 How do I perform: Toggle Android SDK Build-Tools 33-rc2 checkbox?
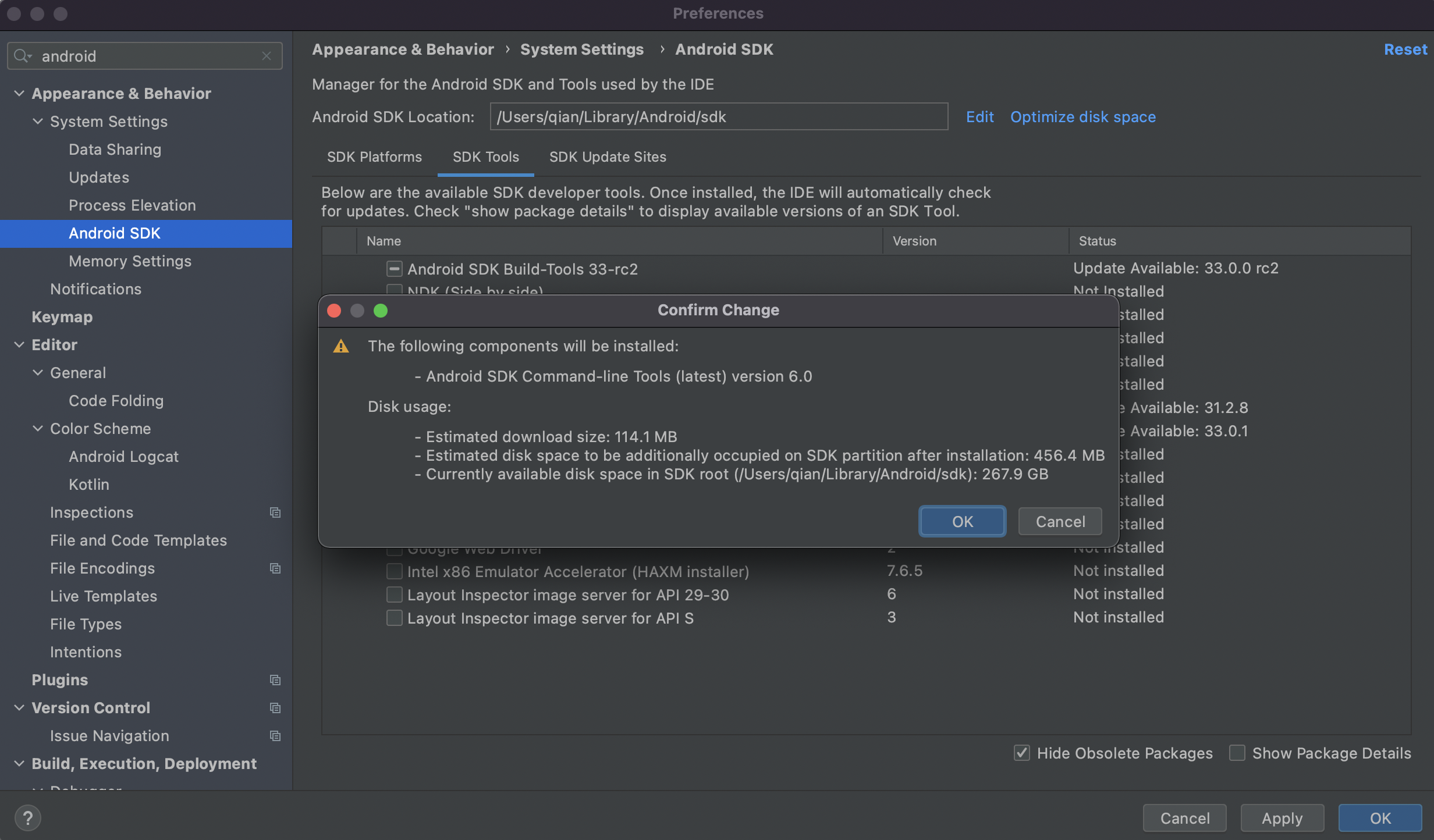394,269
